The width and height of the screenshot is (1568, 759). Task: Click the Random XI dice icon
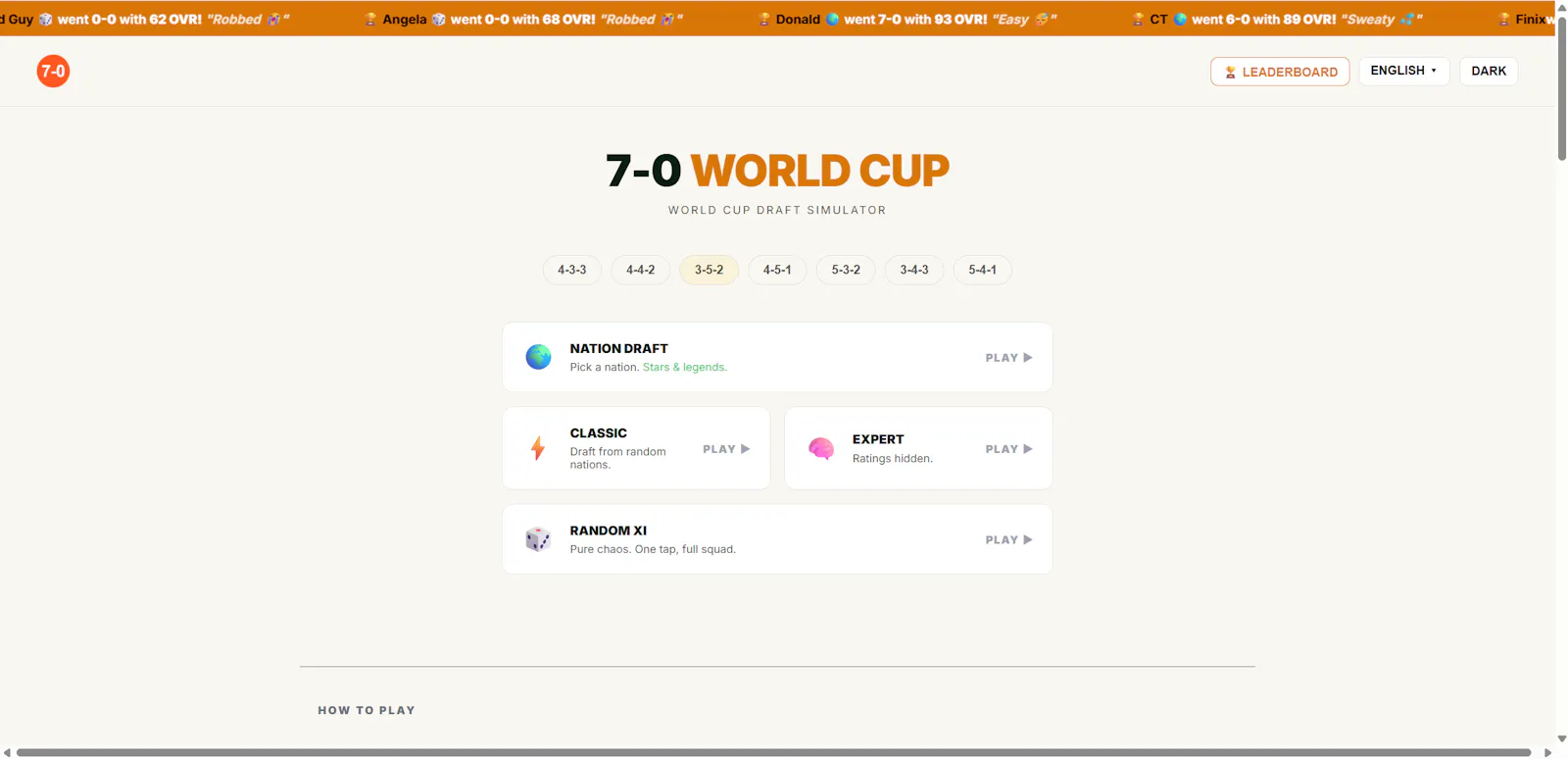click(x=538, y=539)
